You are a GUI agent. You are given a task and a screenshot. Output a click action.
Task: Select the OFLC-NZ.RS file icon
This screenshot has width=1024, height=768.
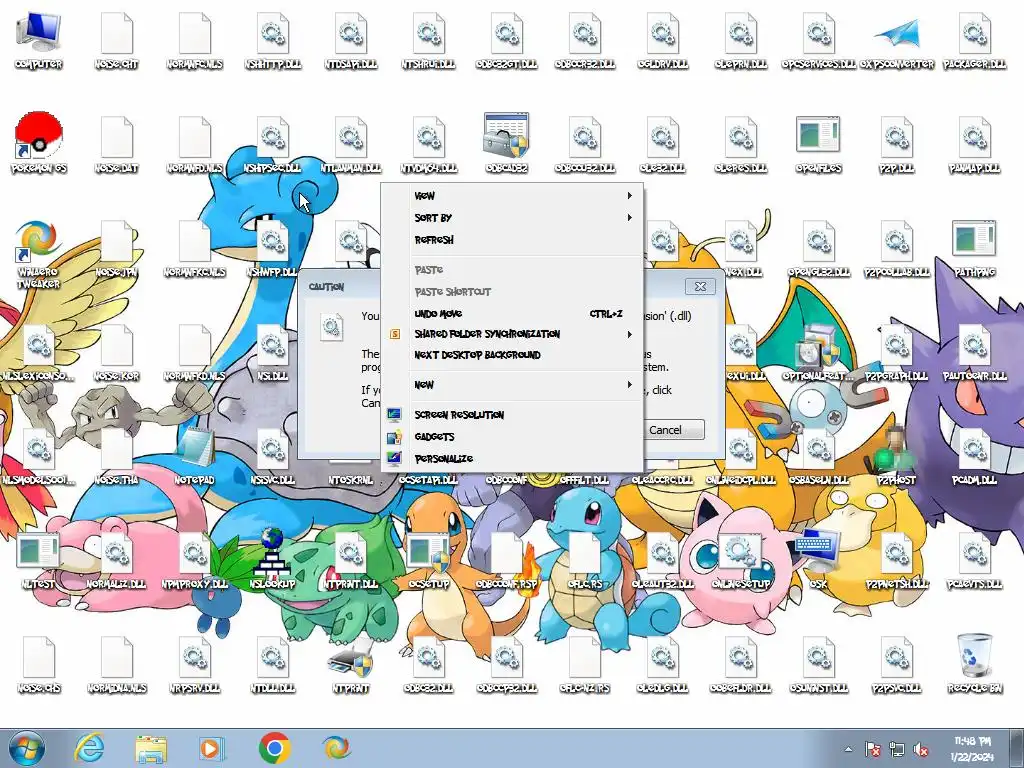click(x=584, y=664)
